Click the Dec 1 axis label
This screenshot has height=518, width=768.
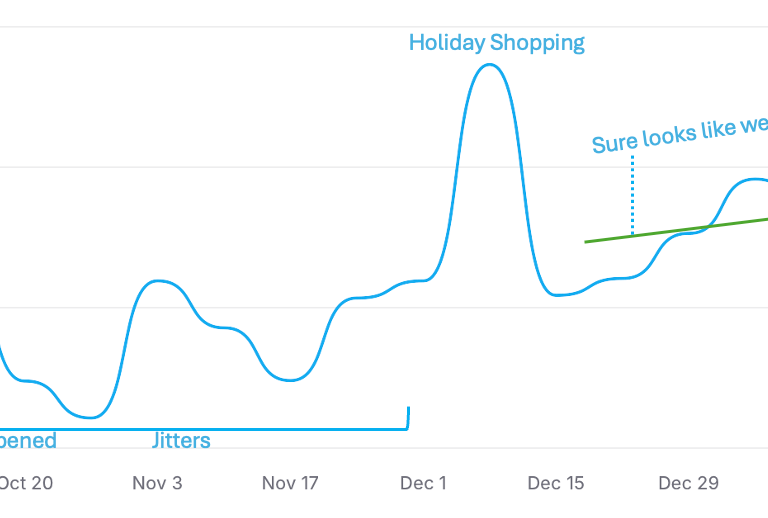click(x=423, y=483)
